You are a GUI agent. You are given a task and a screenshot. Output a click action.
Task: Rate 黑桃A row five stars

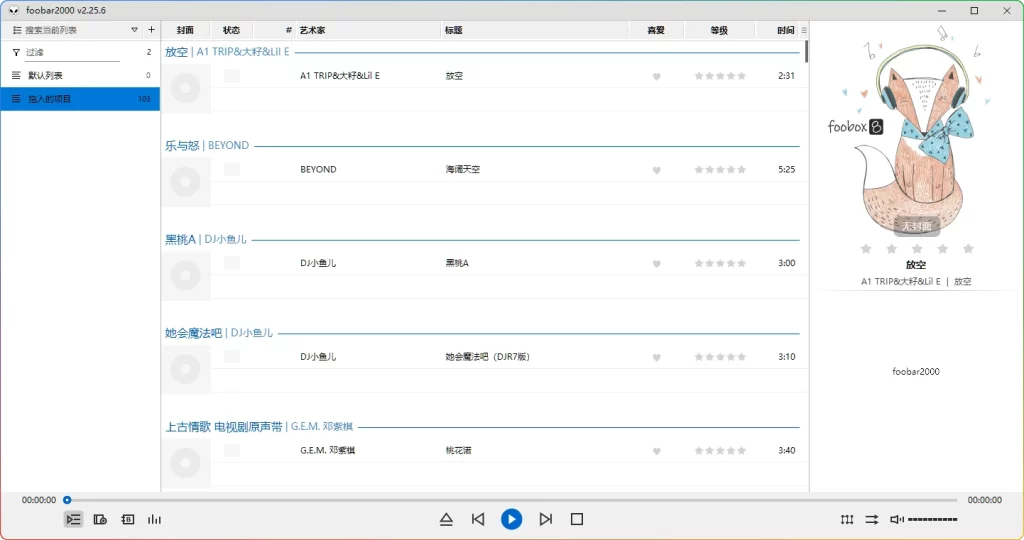(x=741, y=263)
